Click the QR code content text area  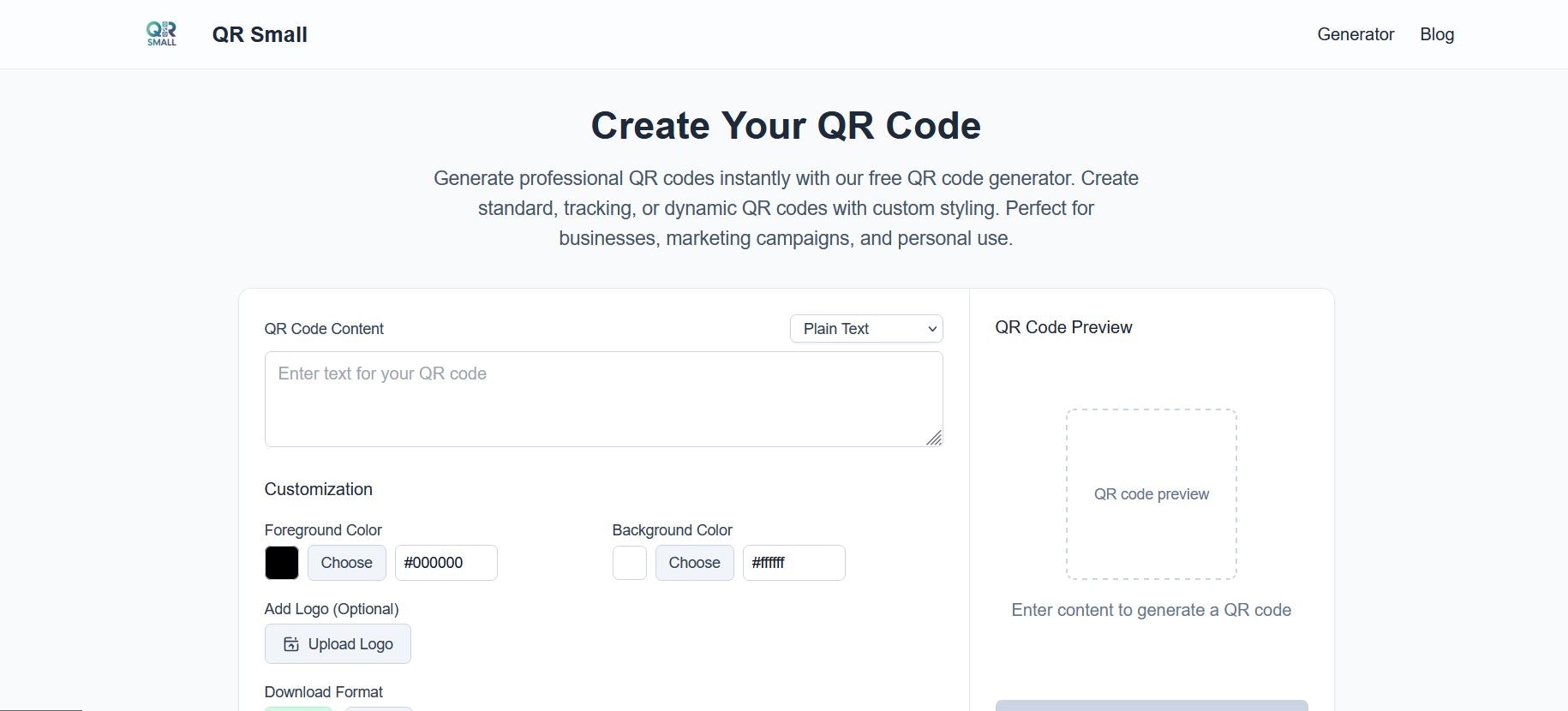pos(603,398)
